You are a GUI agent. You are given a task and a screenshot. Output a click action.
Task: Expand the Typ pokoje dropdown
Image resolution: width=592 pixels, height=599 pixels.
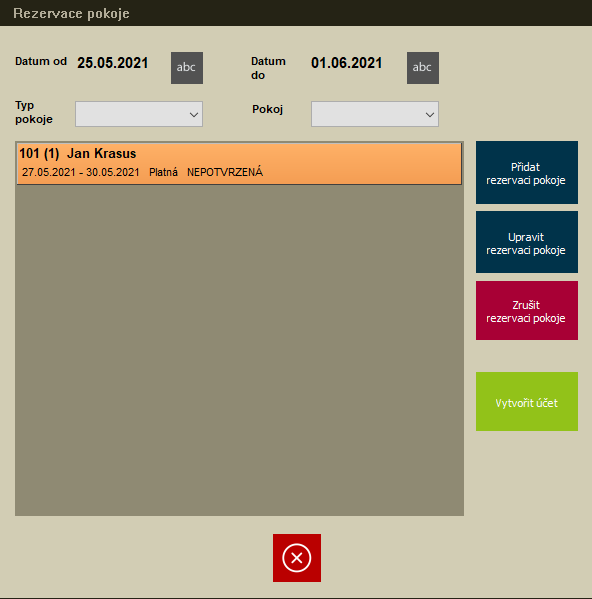139,114
